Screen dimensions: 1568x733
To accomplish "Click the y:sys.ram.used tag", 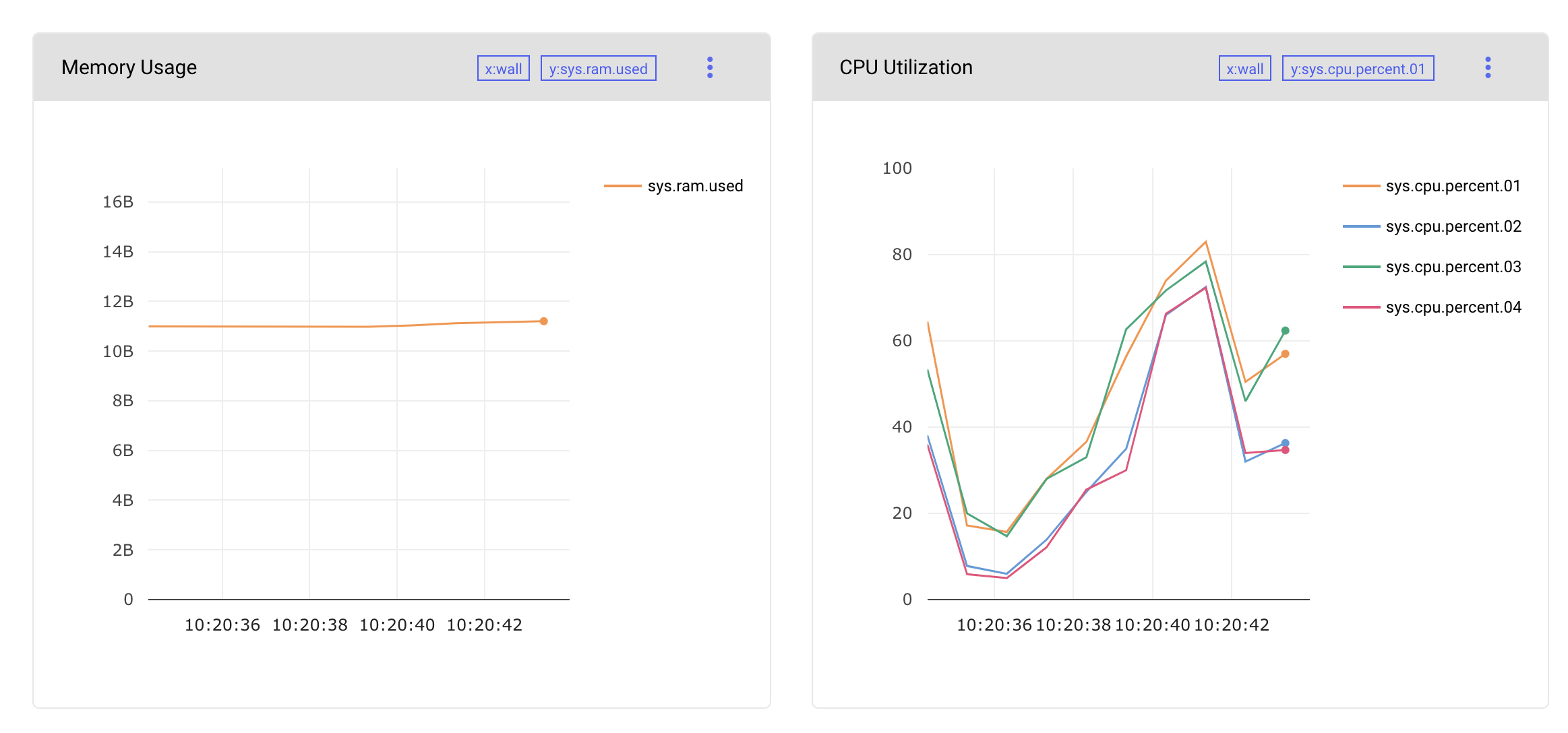I will 599,69.
